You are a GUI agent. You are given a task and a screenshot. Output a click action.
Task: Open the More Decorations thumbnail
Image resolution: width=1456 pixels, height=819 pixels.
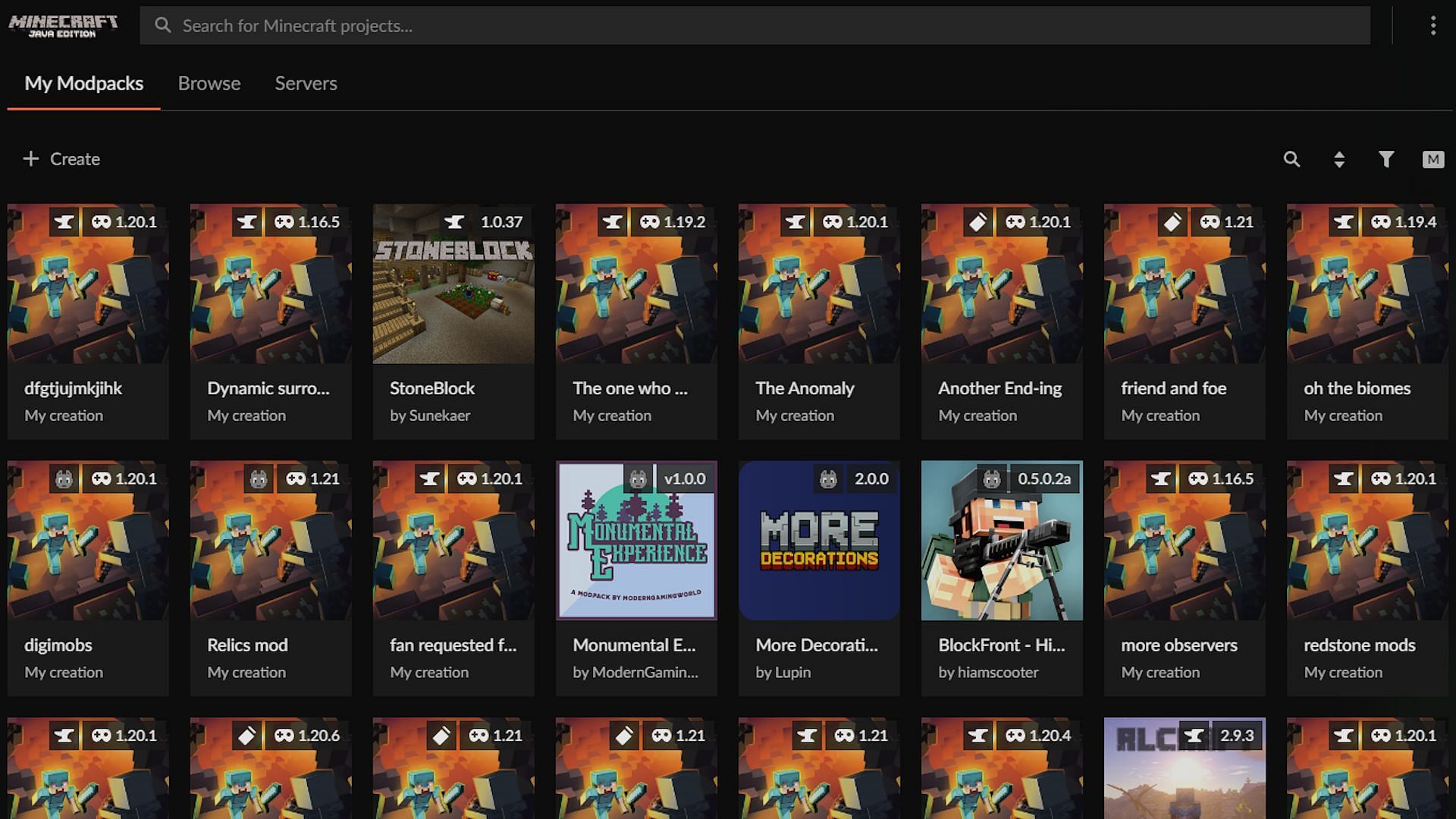[x=819, y=541]
